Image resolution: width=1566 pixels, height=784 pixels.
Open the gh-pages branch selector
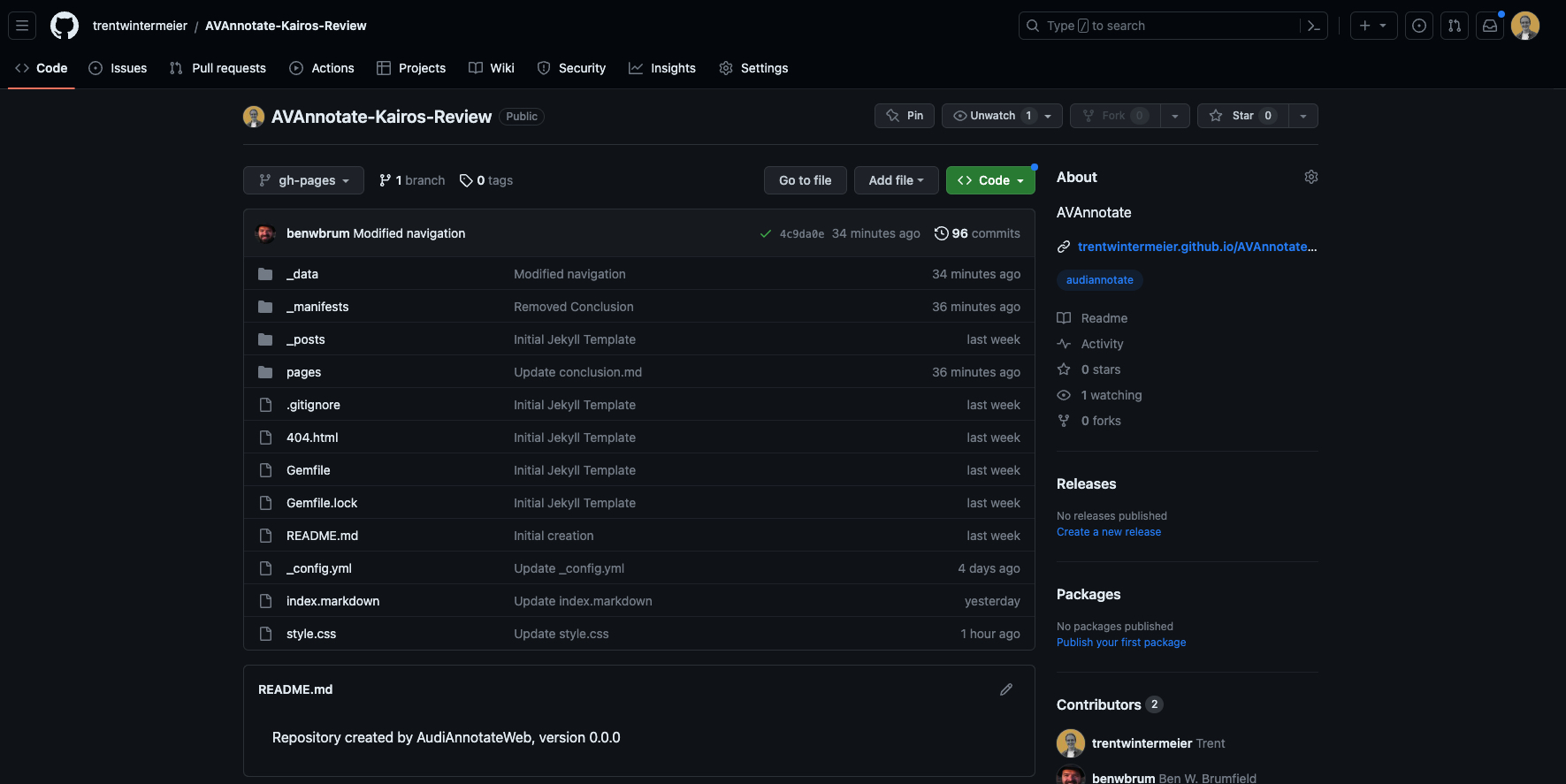pos(303,180)
